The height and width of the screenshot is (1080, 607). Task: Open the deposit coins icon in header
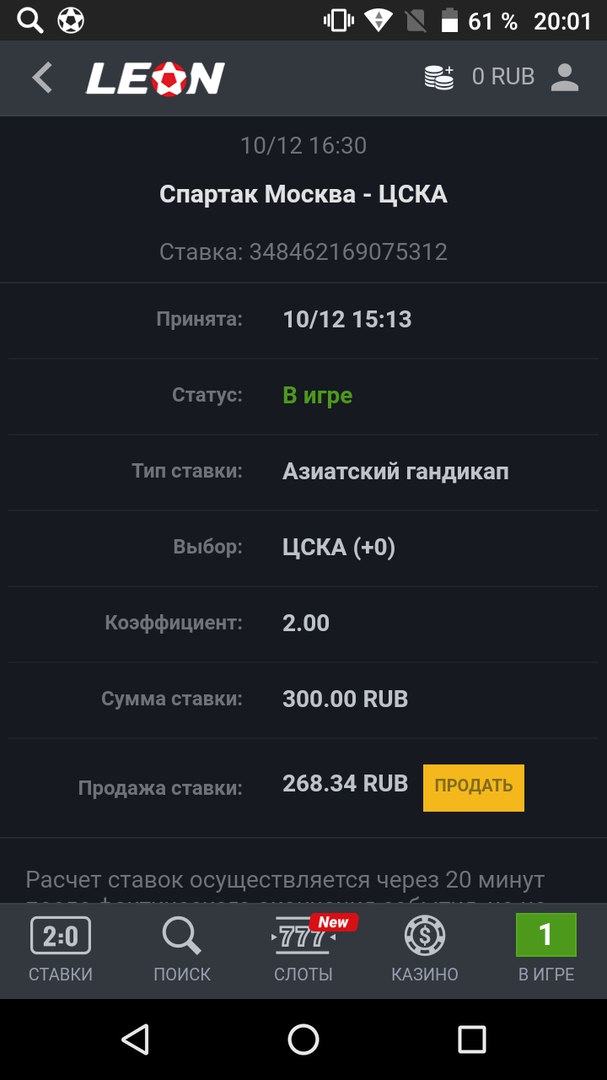point(438,75)
